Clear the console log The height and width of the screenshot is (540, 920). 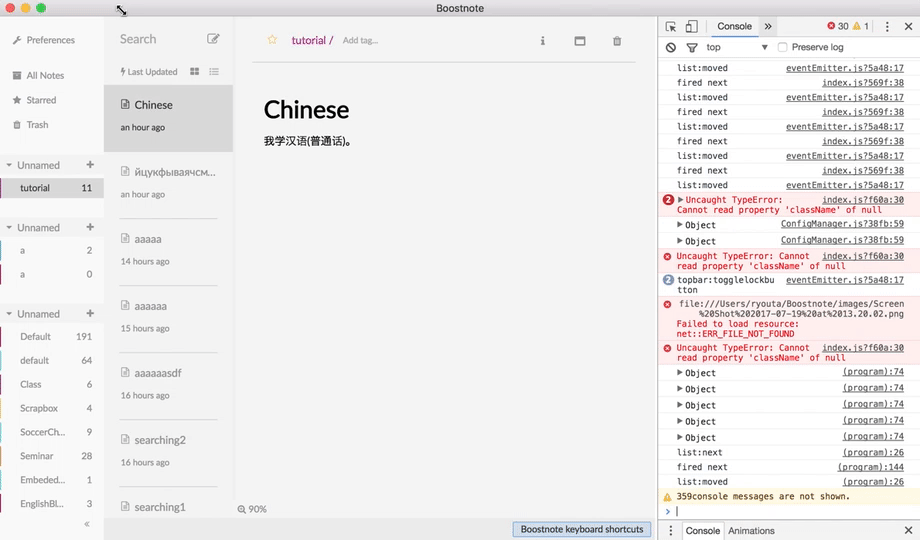(671, 48)
